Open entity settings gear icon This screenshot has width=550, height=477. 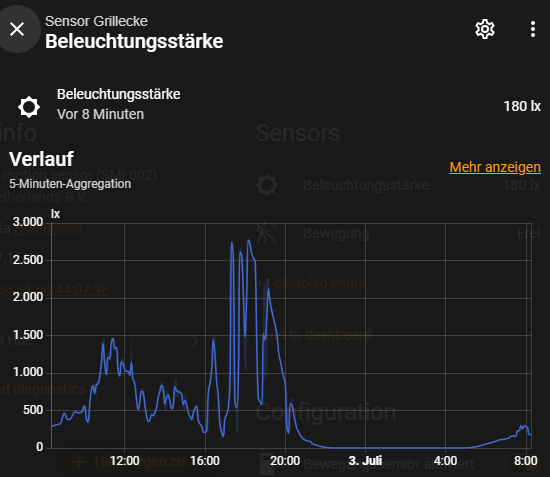(485, 29)
